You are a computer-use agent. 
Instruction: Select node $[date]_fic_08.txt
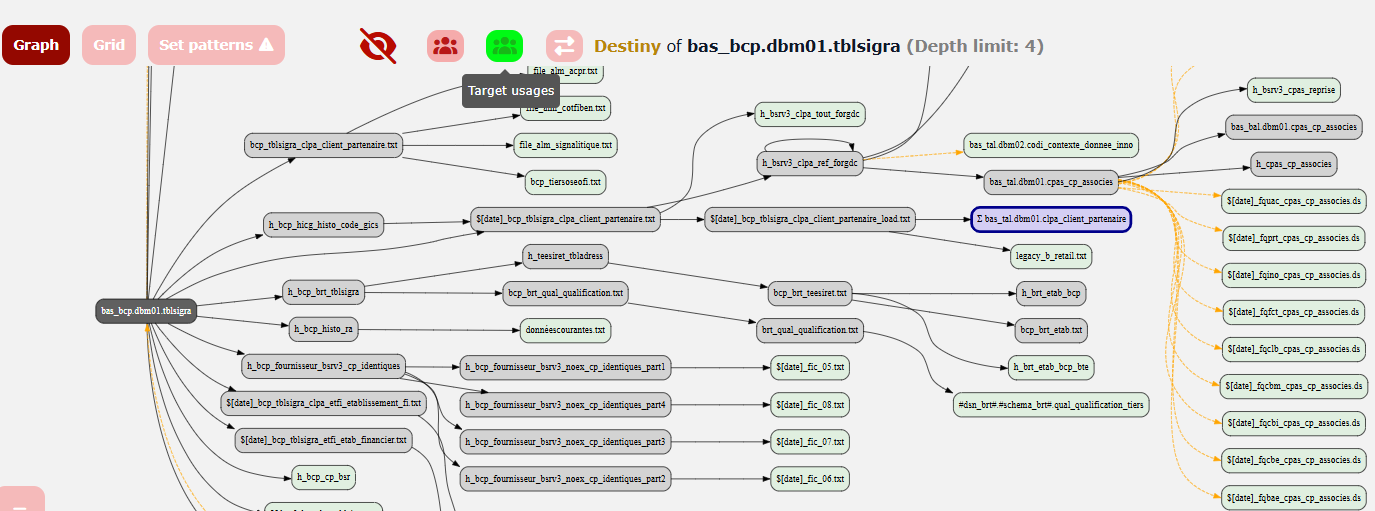[810, 405]
